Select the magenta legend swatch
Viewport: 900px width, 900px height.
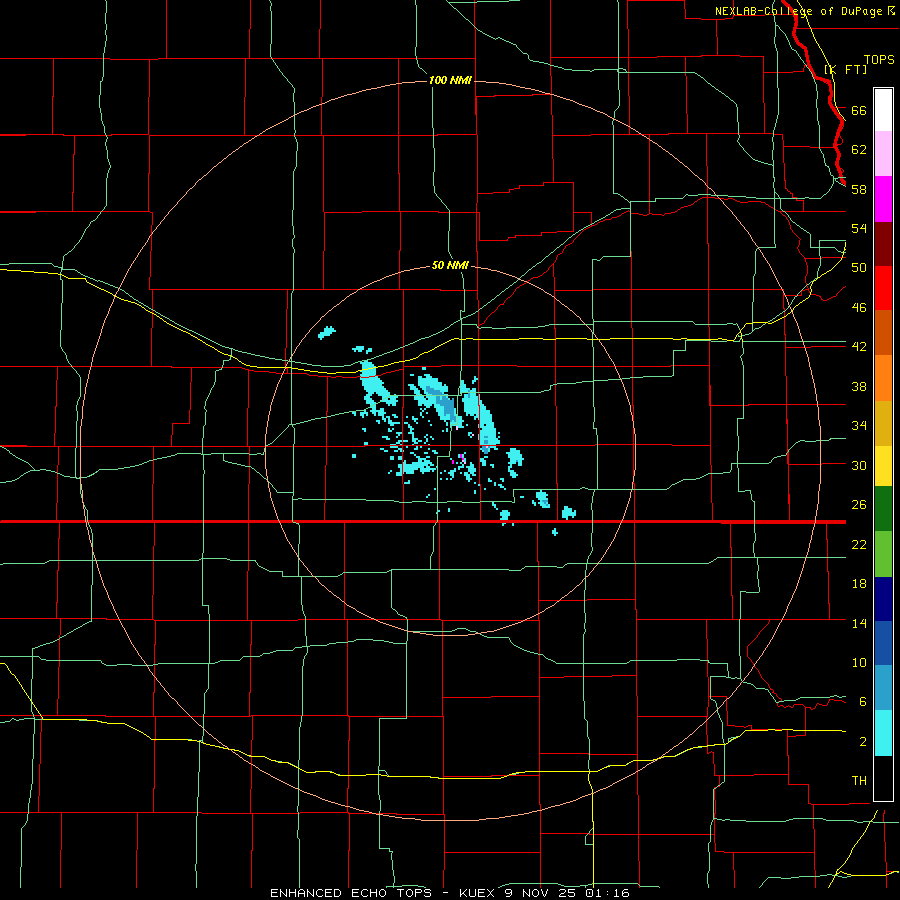[883, 199]
